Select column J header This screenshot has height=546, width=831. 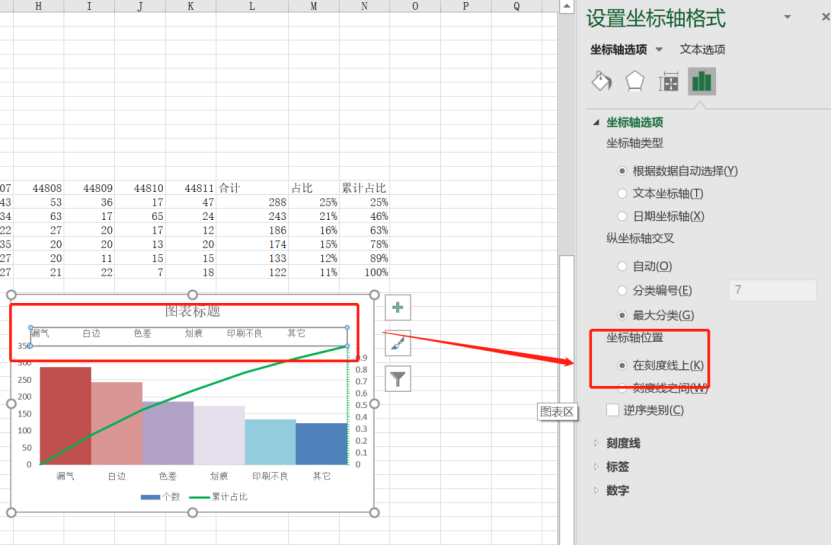pos(140,6)
